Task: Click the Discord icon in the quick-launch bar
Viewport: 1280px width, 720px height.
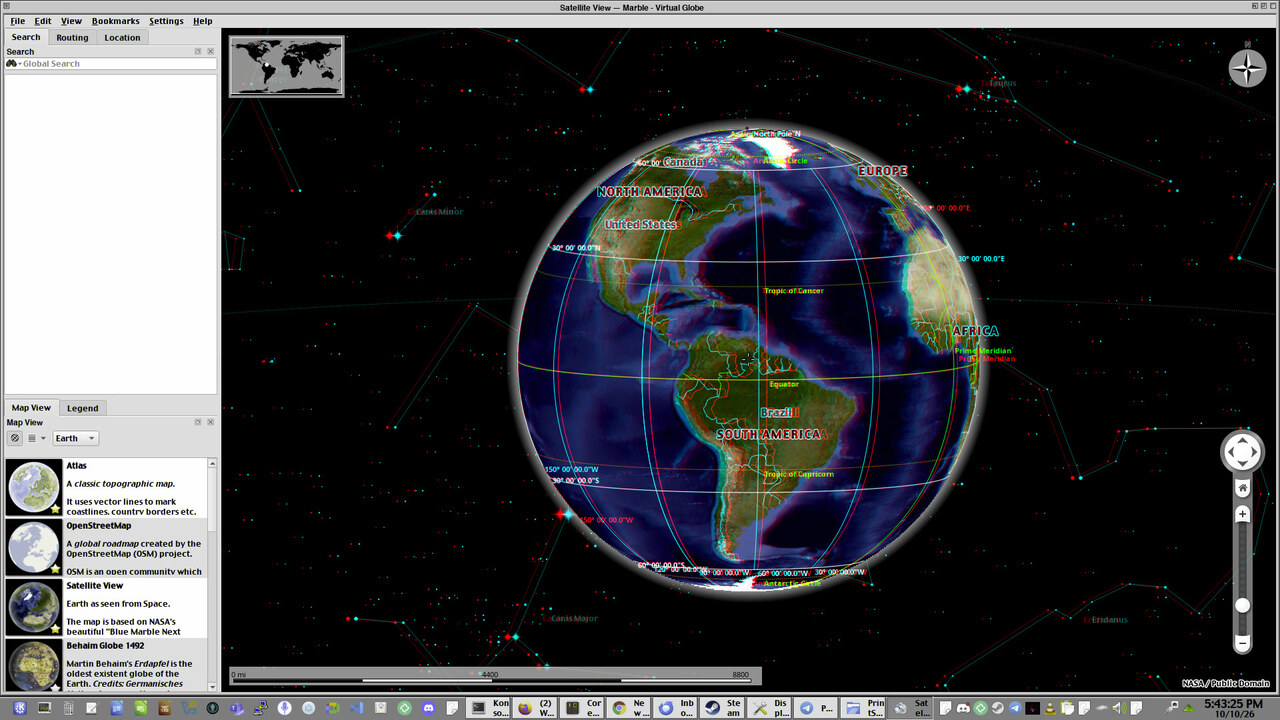Action: [x=427, y=708]
